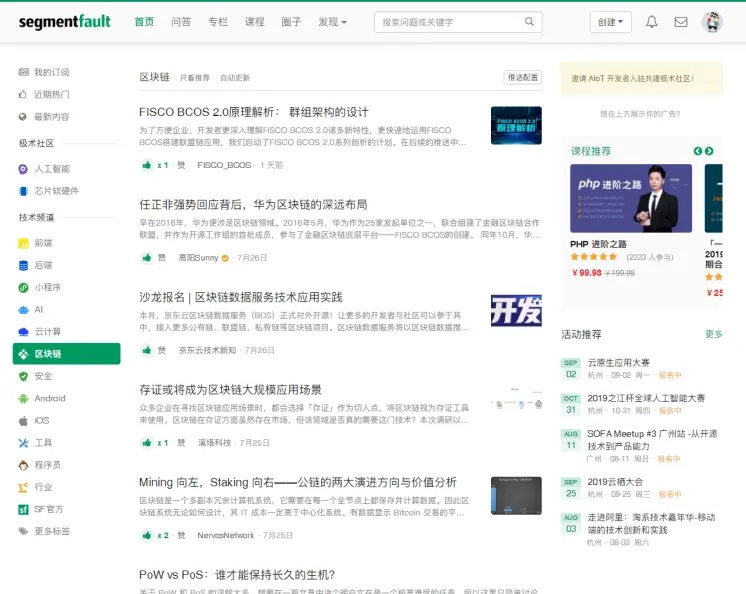Go to next course with right arrow
This screenshot has height=594, width=746.
coord(709,151)
